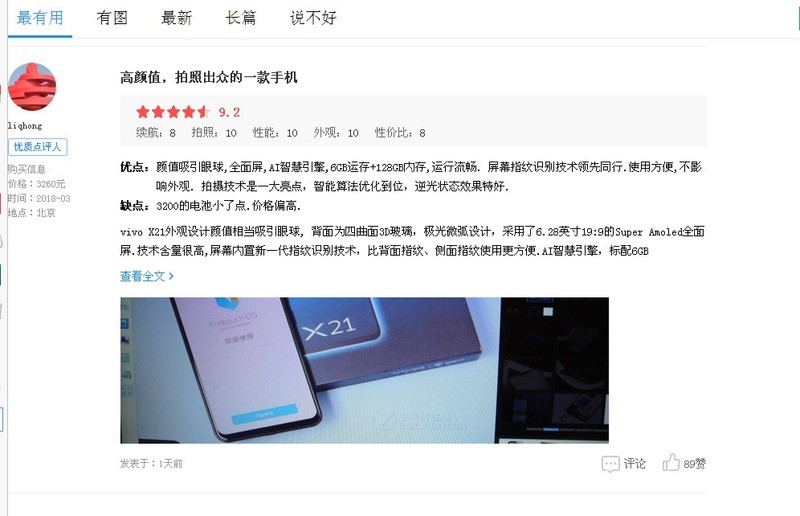Click the chevron arrow beside 查看全文
This screenshot has height=516, width=800.
click(171, 276)
